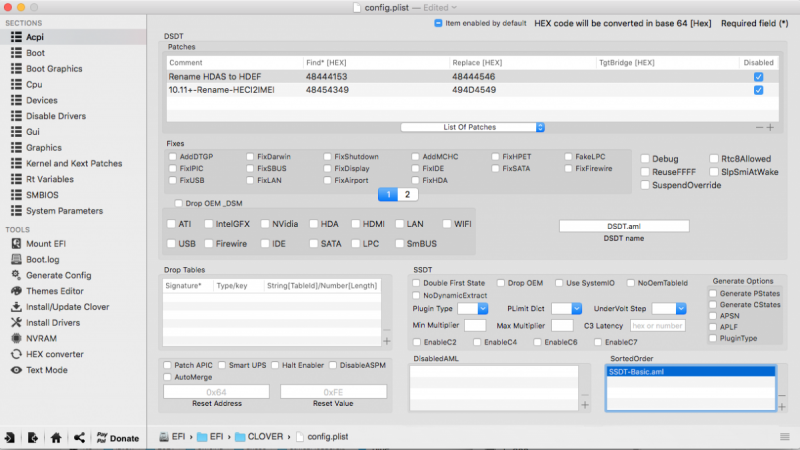Toggle the Item enabled by default checkbox
The width and height of the screenshot is (800, 450).
click(x=438, y=23)
